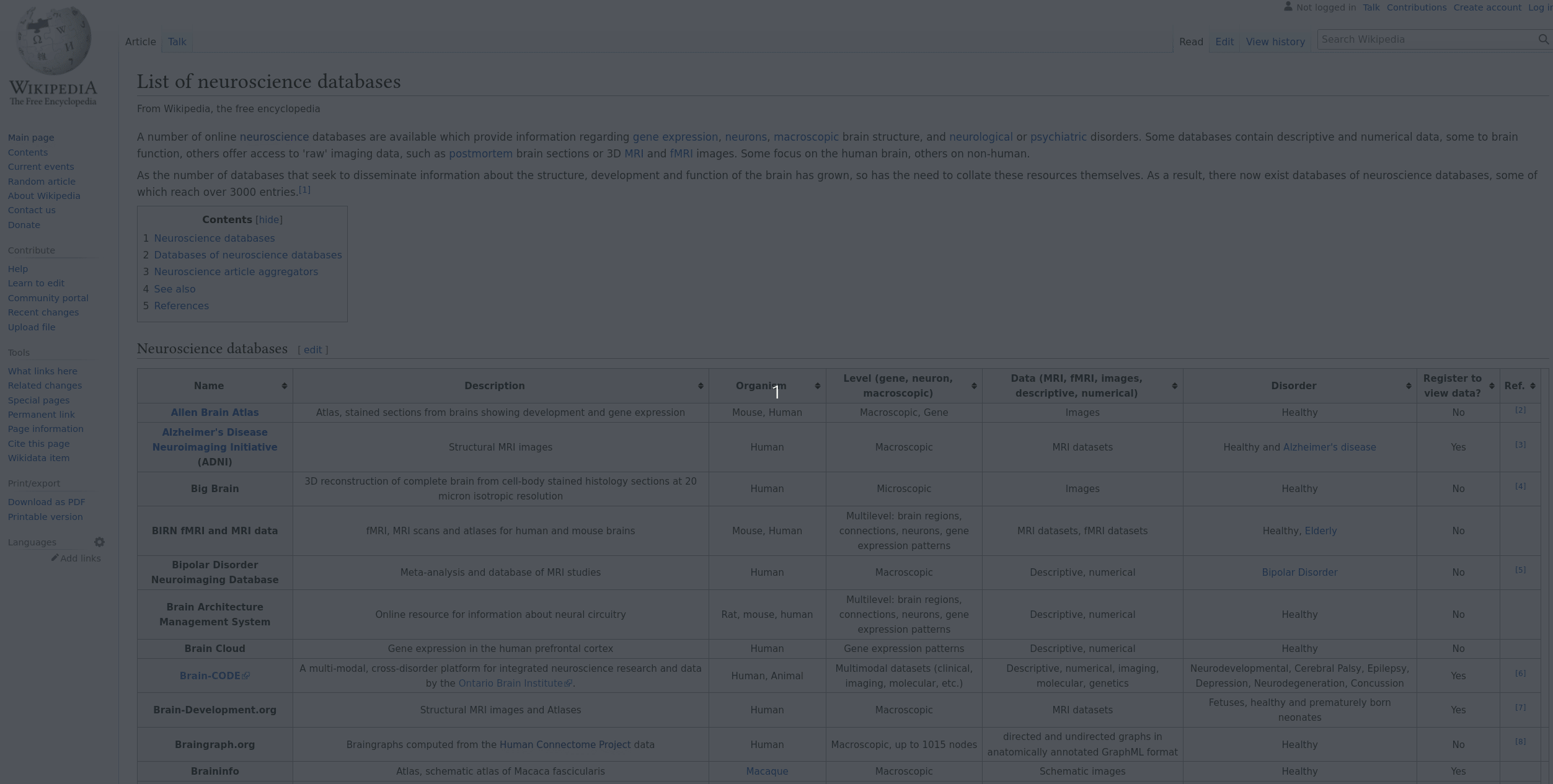Sort table by Description column arrows
The width and height of the screenshot is (1553, 784).
[x=701, y=386]
